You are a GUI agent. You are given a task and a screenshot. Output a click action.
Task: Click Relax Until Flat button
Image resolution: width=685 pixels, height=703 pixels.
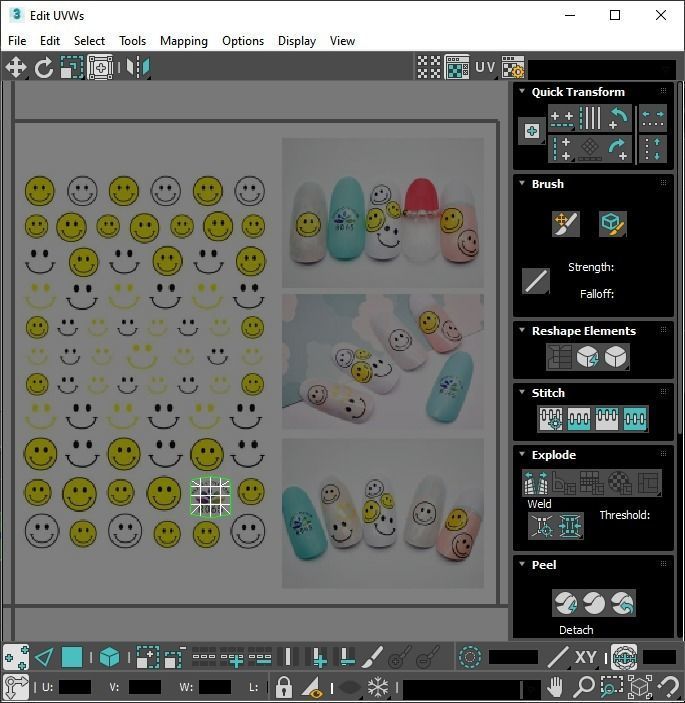(587, 357)
